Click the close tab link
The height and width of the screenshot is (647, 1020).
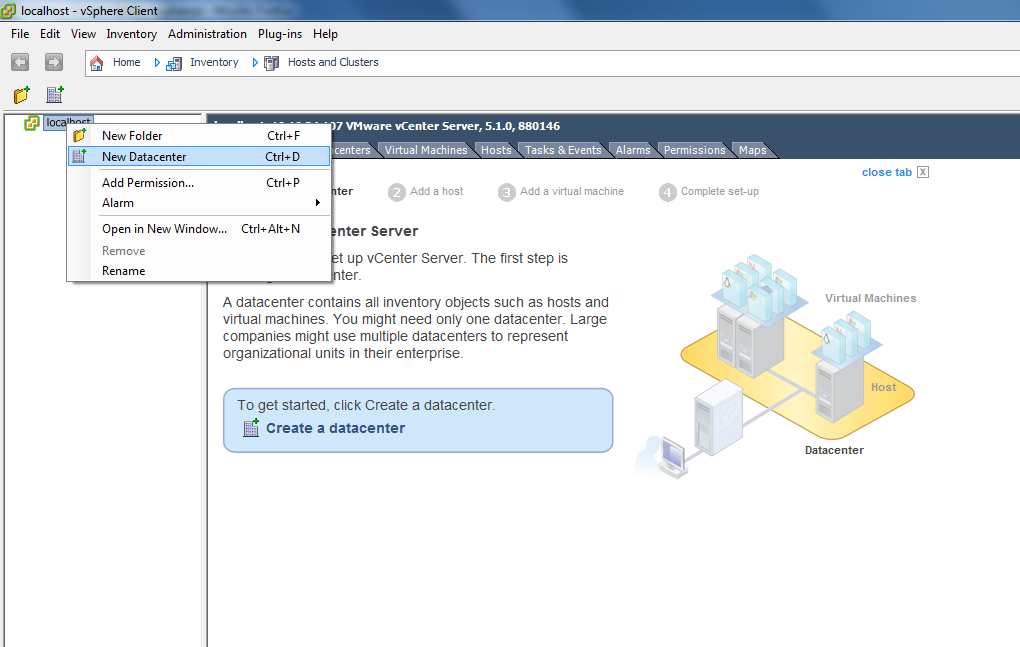click(887, 172)
